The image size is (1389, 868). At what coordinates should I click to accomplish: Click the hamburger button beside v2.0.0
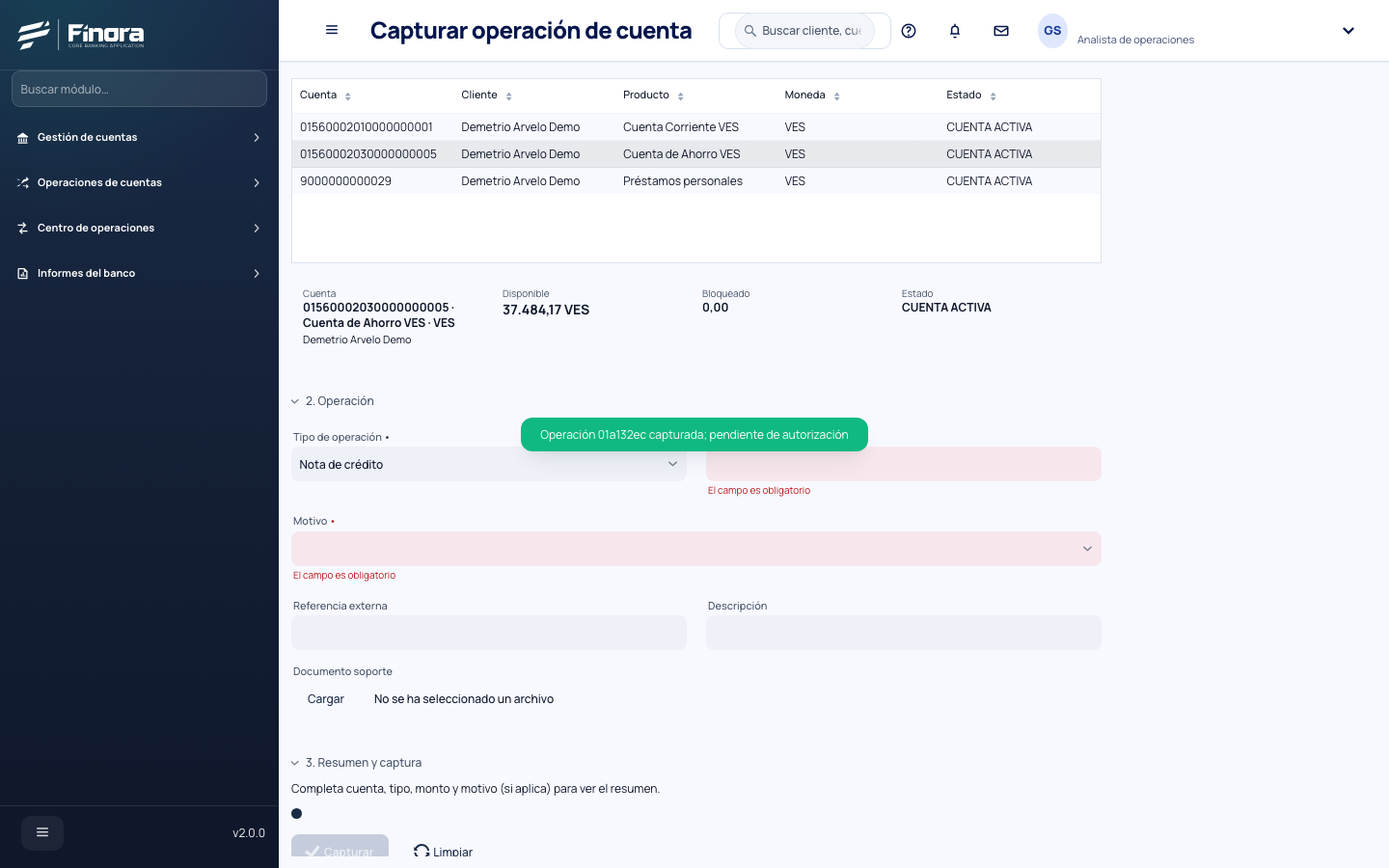coord(42,832)
